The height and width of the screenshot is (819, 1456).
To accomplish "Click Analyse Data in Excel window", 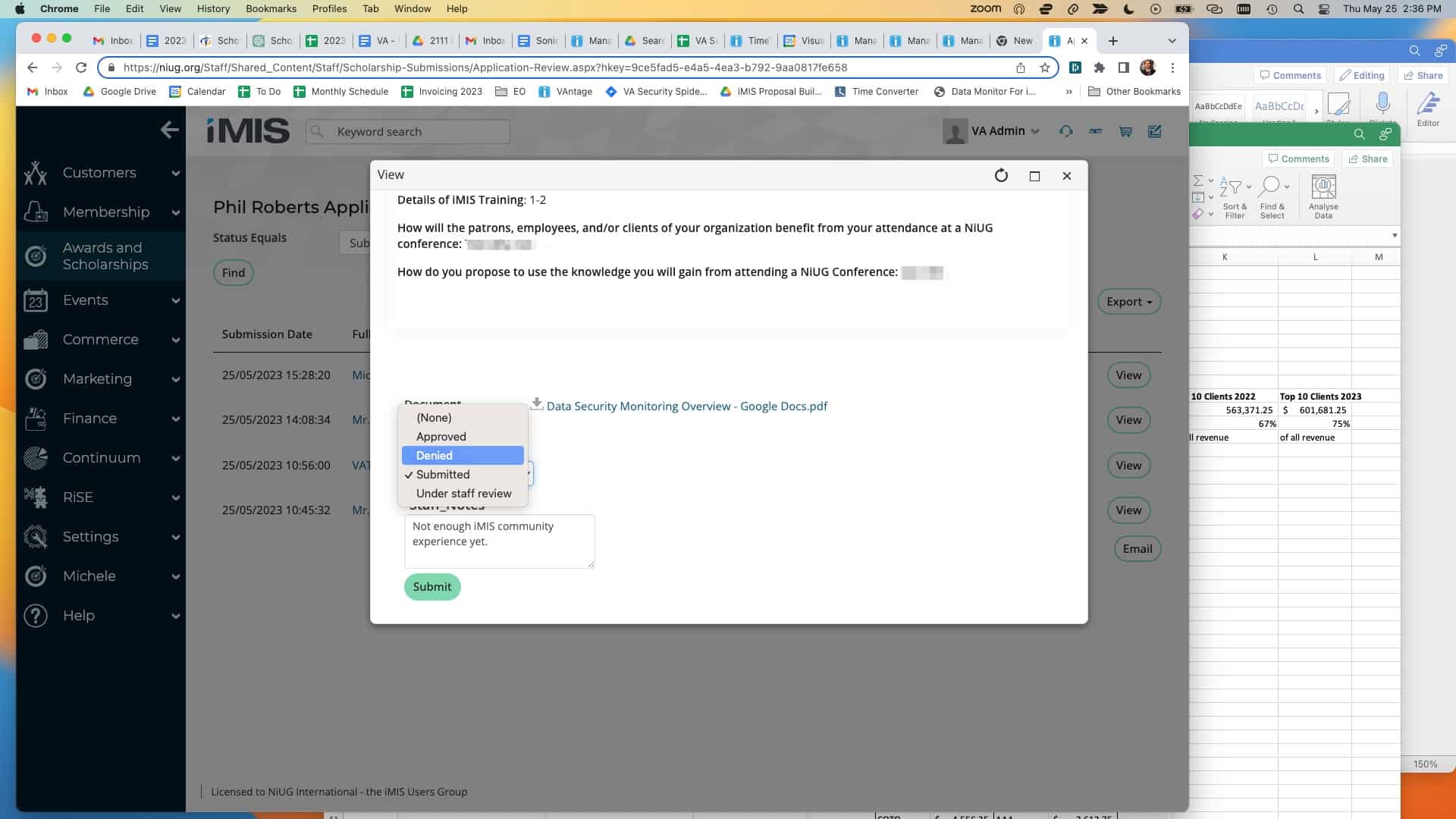I will 1323,197.
